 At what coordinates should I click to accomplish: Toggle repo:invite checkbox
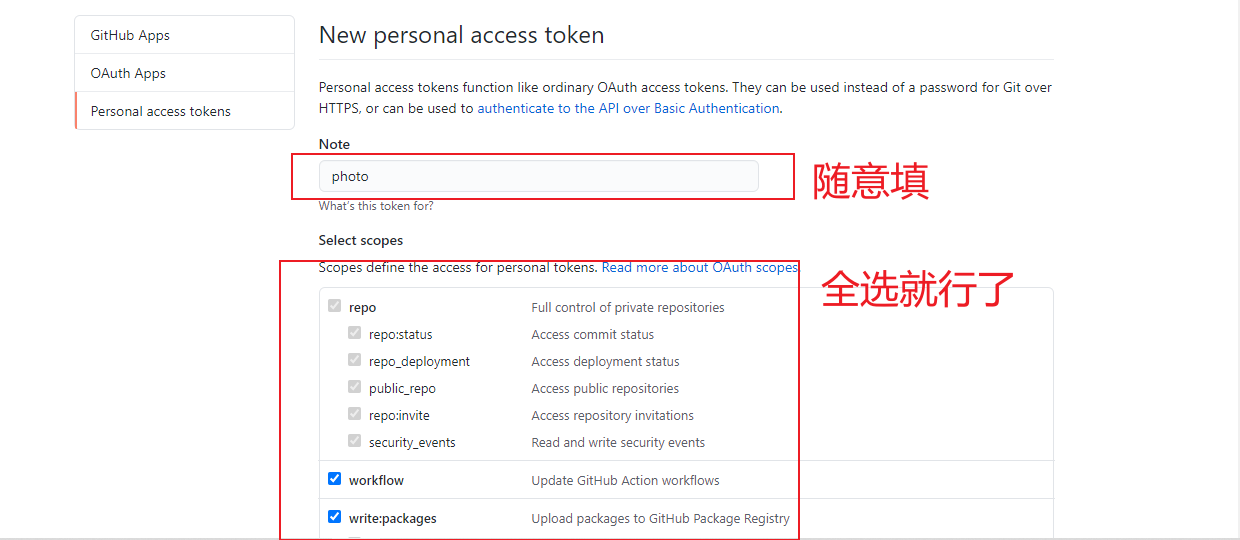355,414
